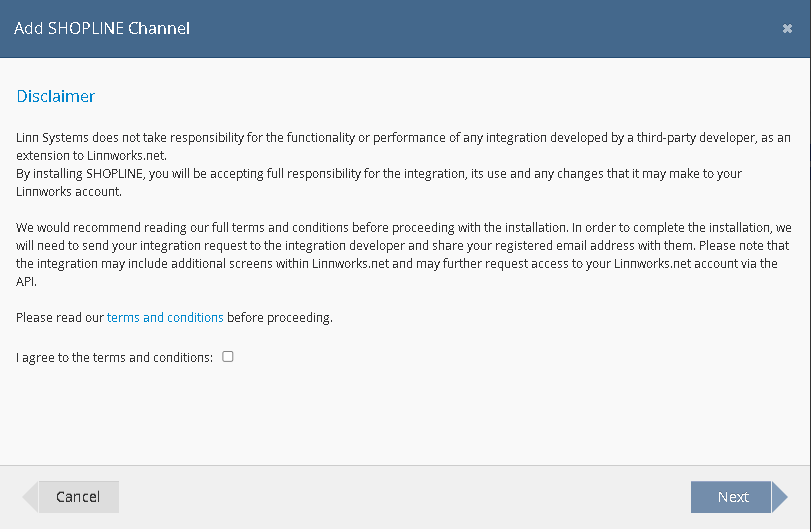Click the right arrow tip beside Next
This screenshot has height=532, width=811.
click(x=779, y=497)
